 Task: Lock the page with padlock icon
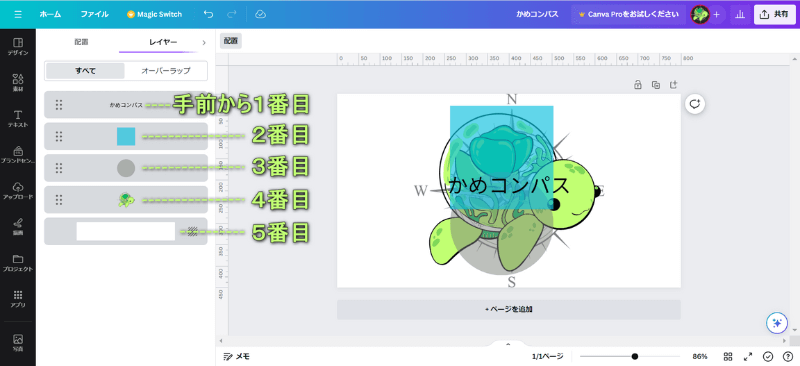coord(637,85)
